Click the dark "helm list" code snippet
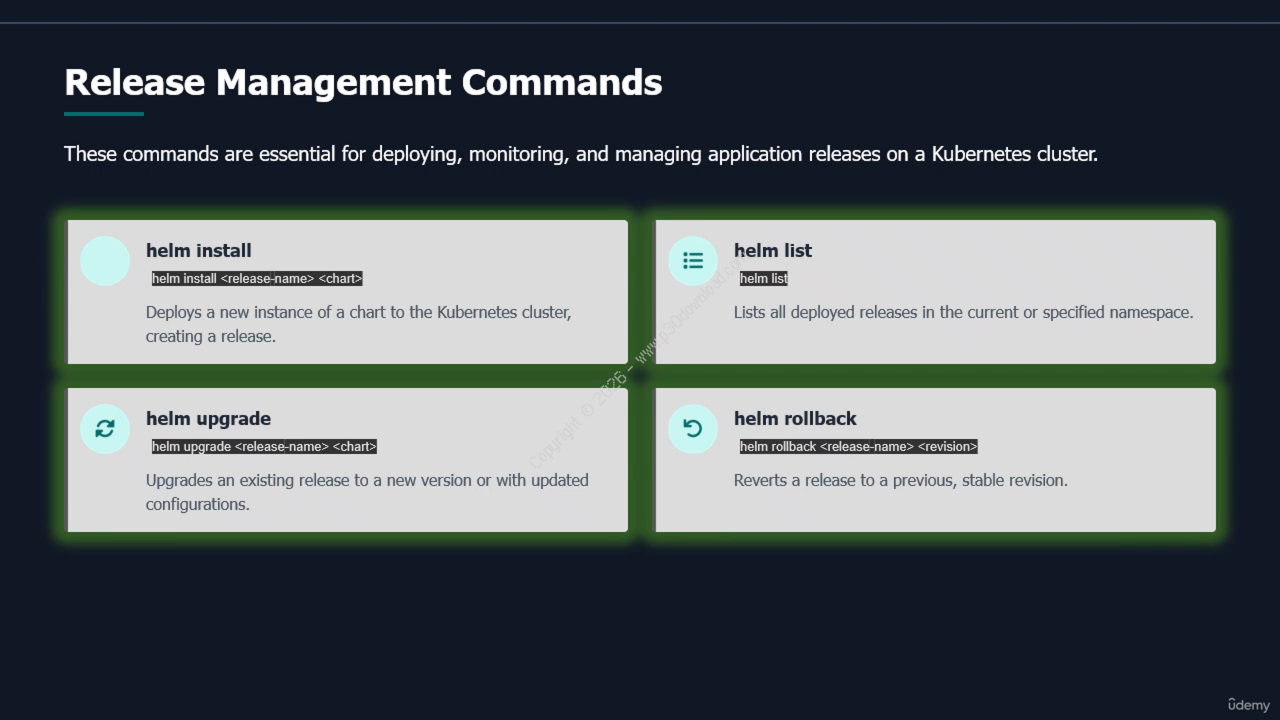Image resolution: width=1280 pixels, height=720 pixels. [x=764, y=279]
